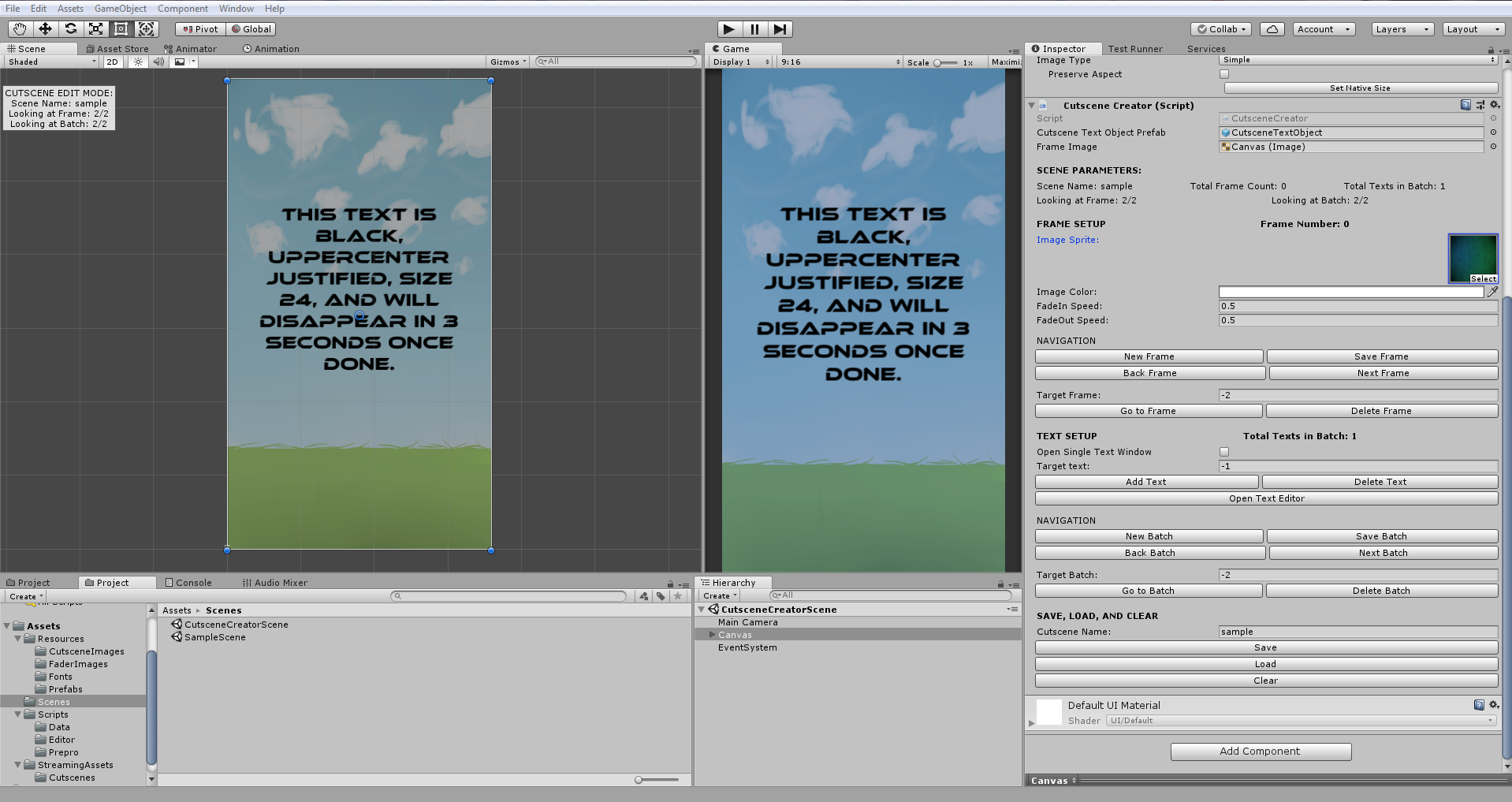Click Open Text Editor button
1512x802 pixels.
[1266, 498]
